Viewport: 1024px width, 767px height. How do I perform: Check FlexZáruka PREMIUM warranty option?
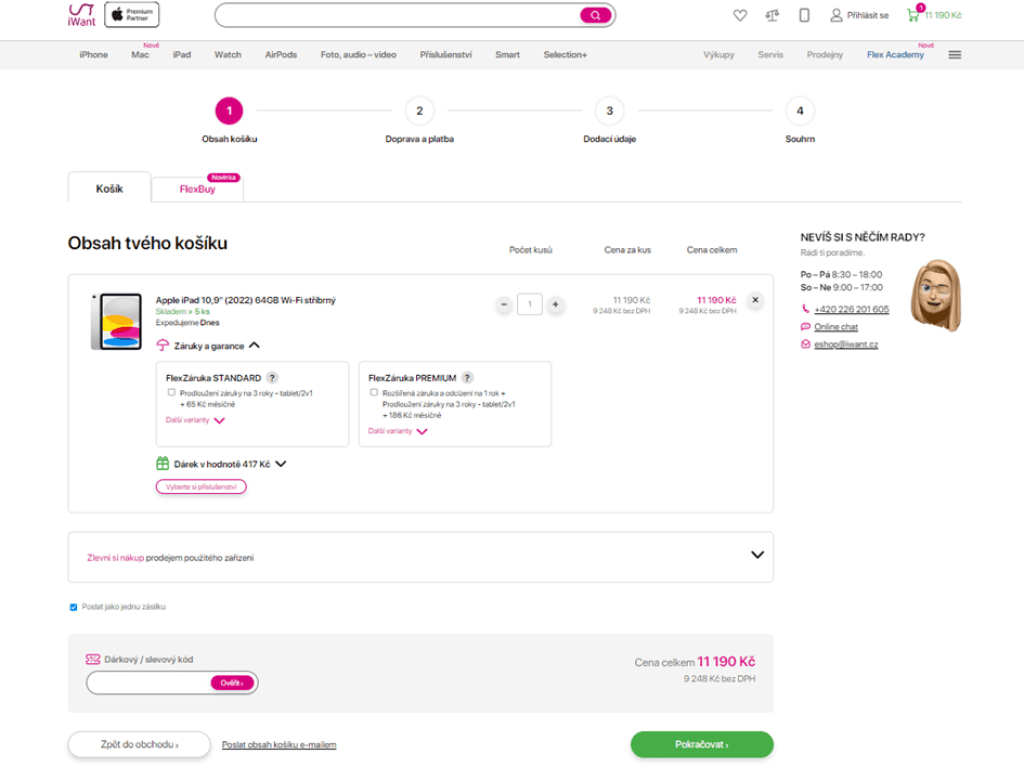[374, 393]
